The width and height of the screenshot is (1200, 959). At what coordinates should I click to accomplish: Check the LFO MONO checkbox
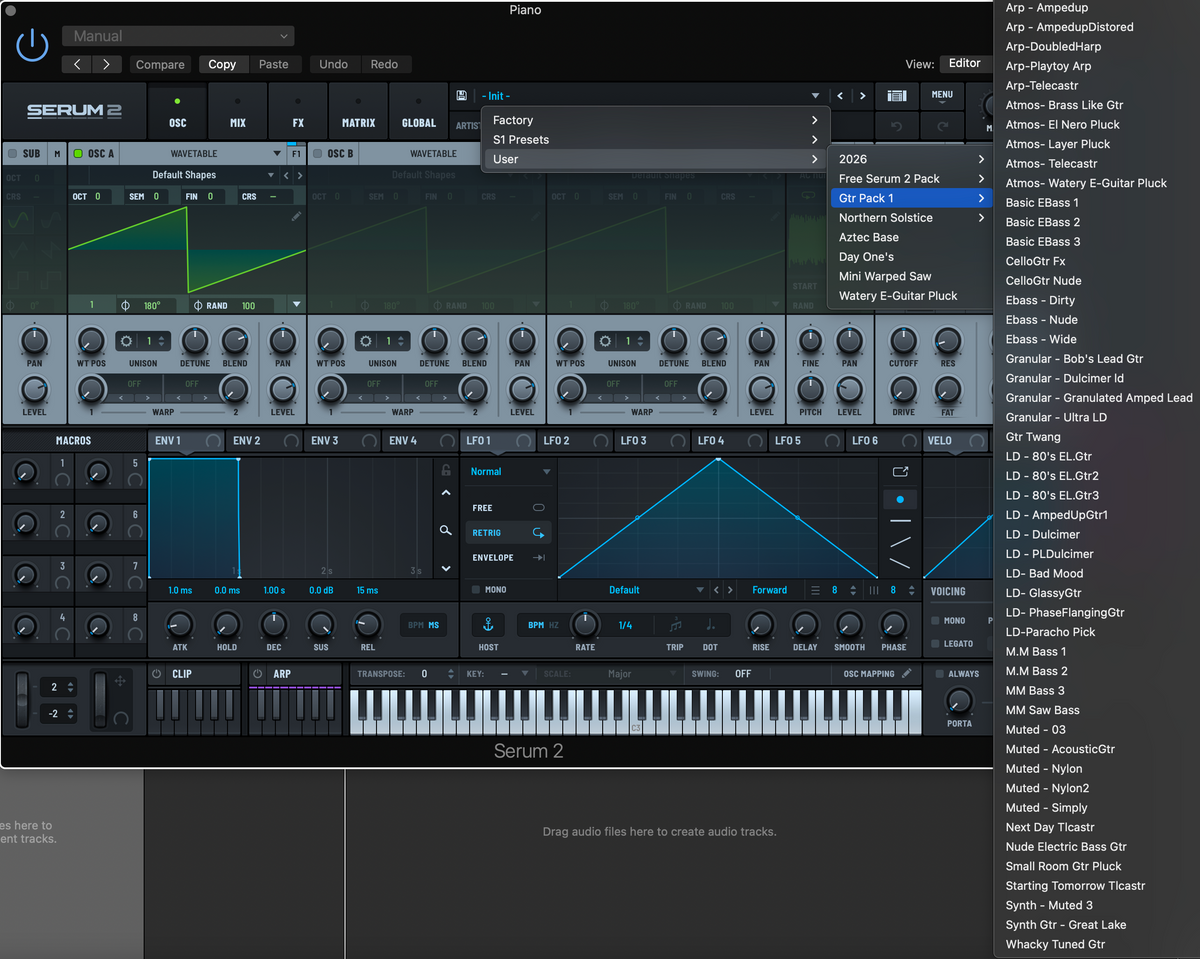click(476, 590)
